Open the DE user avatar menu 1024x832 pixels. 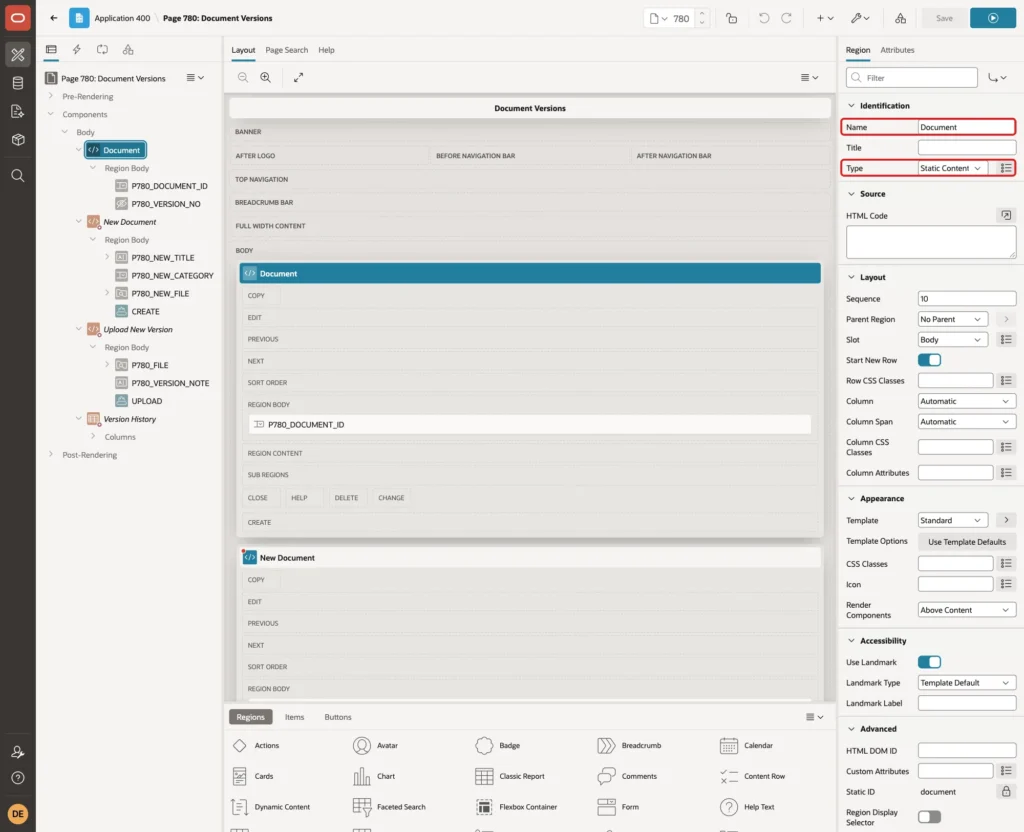18,814
